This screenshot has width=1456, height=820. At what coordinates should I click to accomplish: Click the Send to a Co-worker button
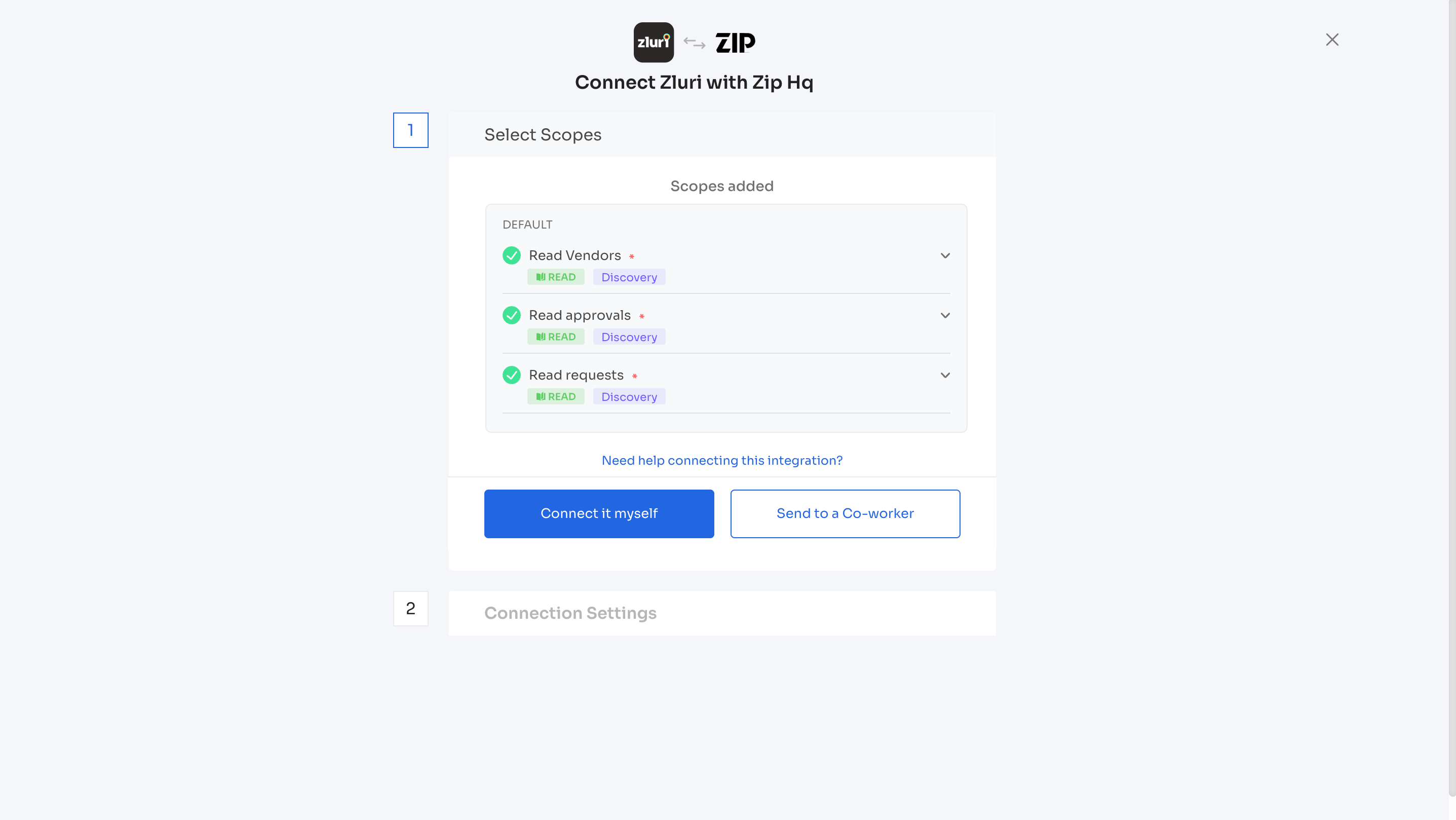point(845,513)
